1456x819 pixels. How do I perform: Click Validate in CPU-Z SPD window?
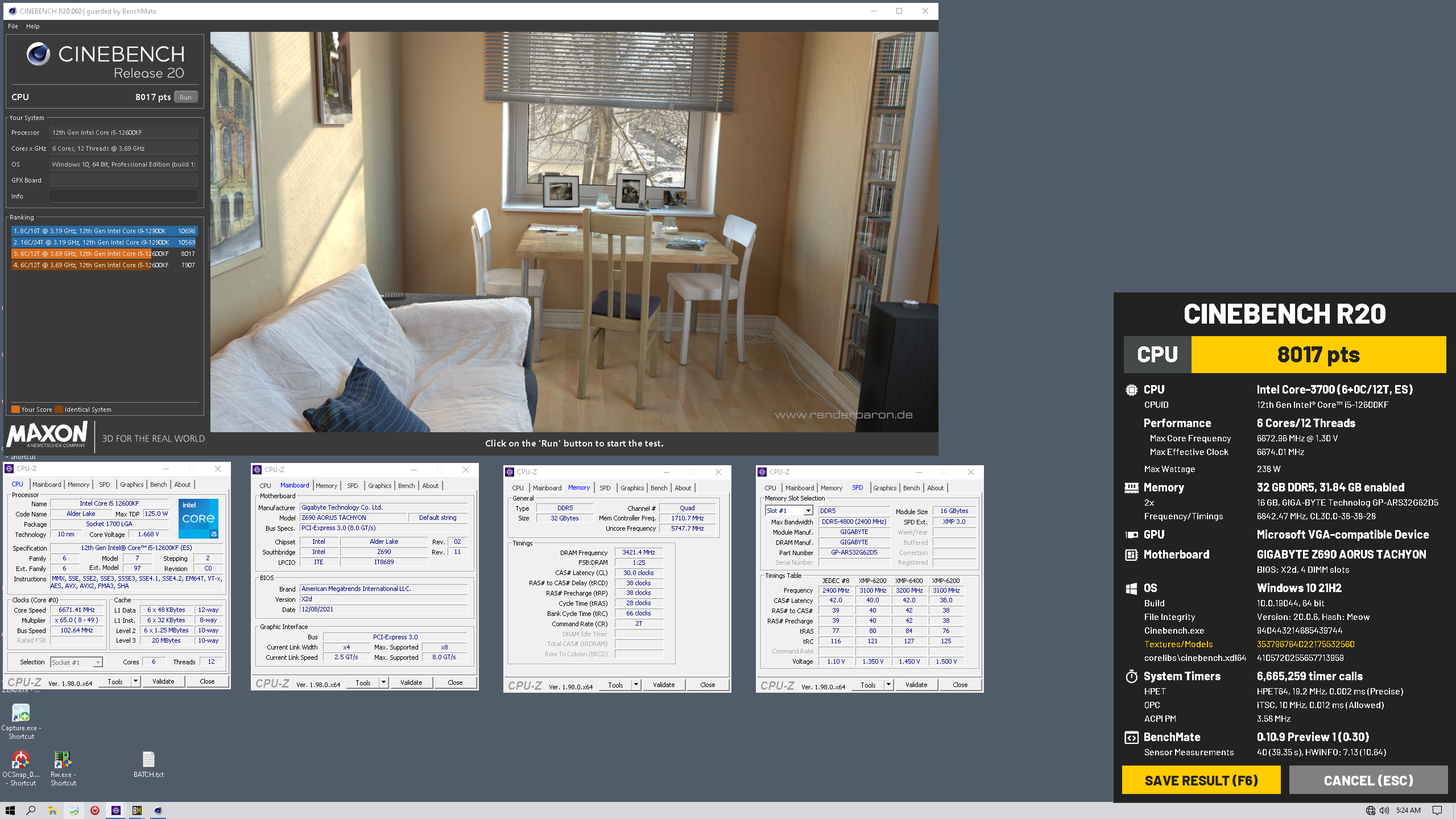pos(916,685)
